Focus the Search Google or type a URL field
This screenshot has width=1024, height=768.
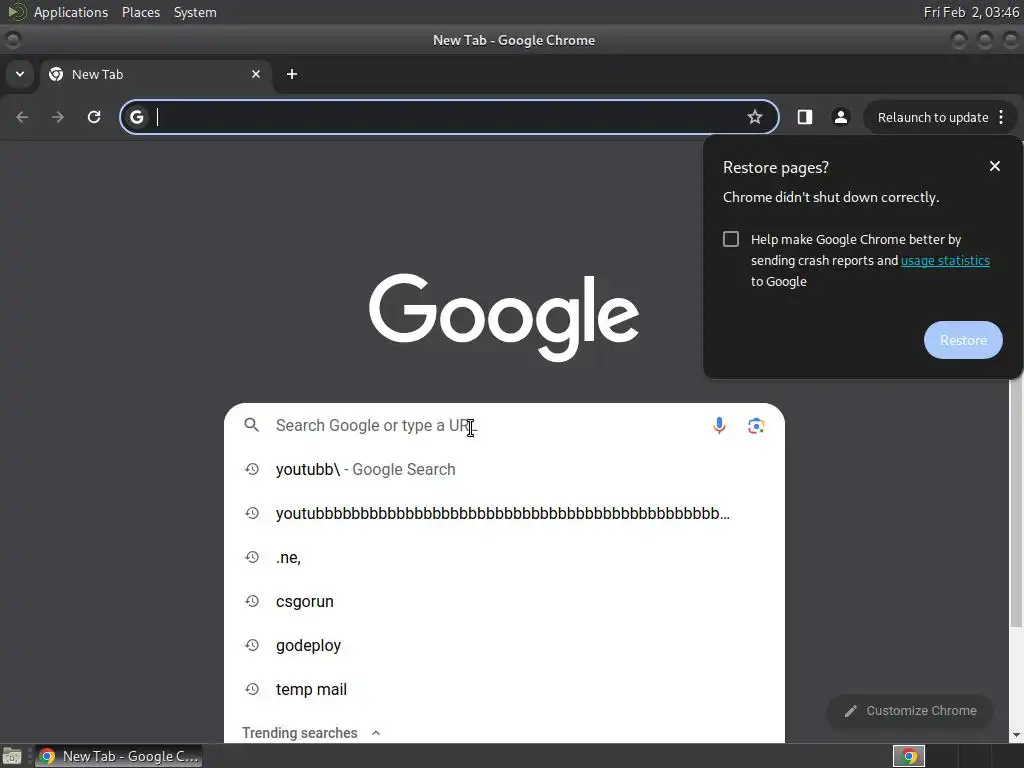tap(504, 425)
